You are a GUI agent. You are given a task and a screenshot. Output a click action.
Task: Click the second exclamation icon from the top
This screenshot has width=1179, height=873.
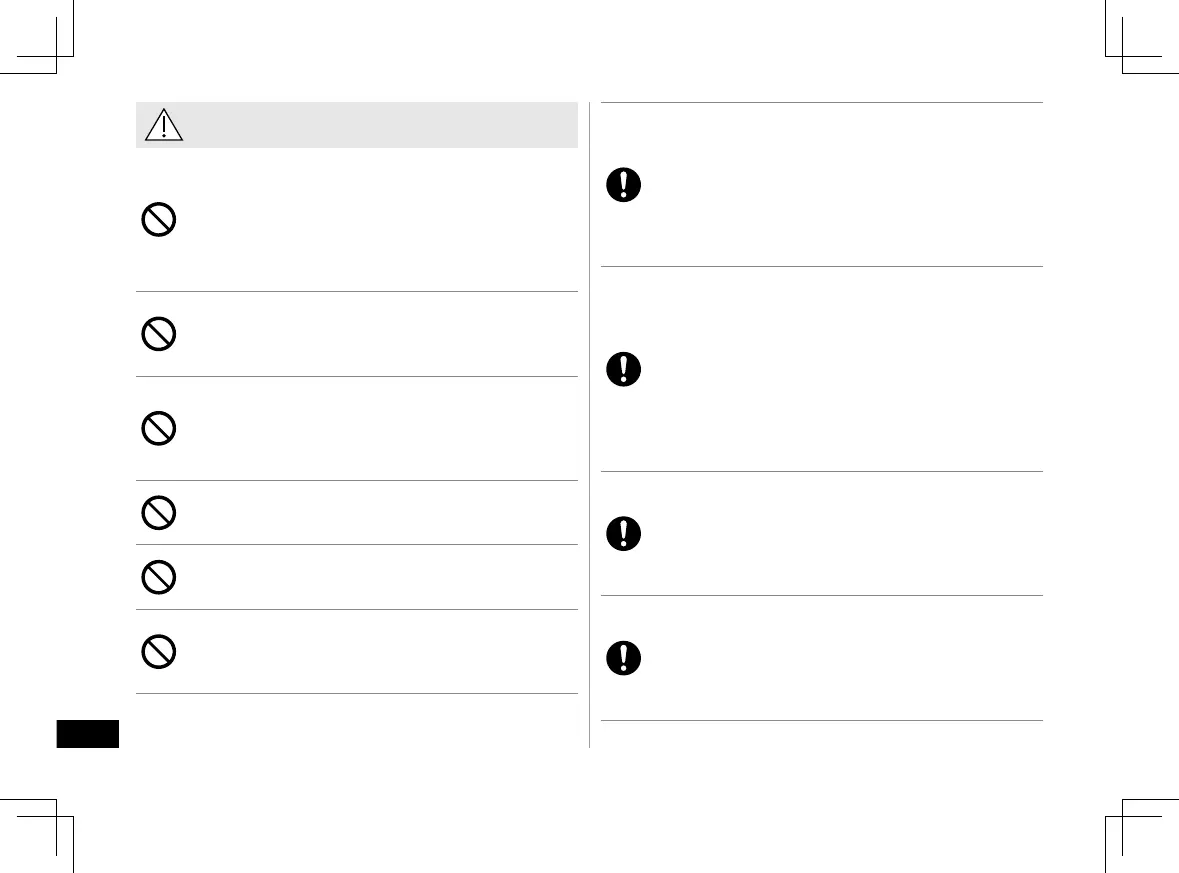click(624, 369)
